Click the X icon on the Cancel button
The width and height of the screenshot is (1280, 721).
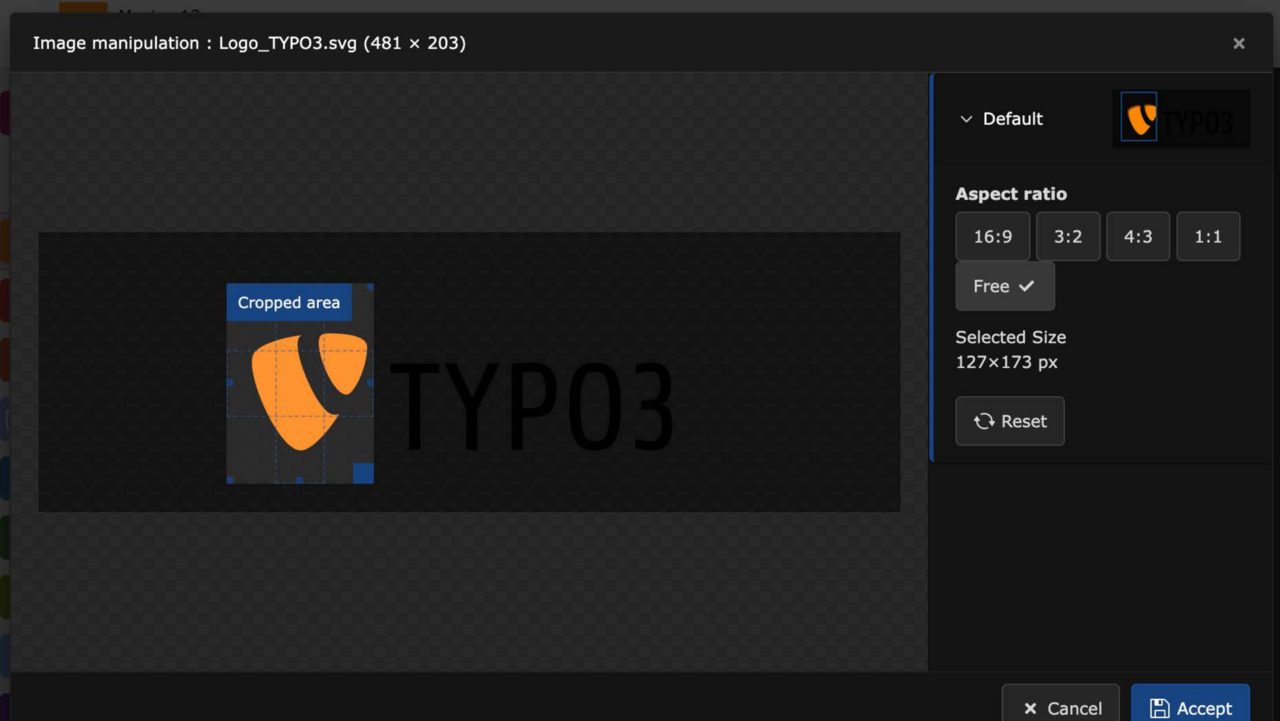coord(1030,708)
